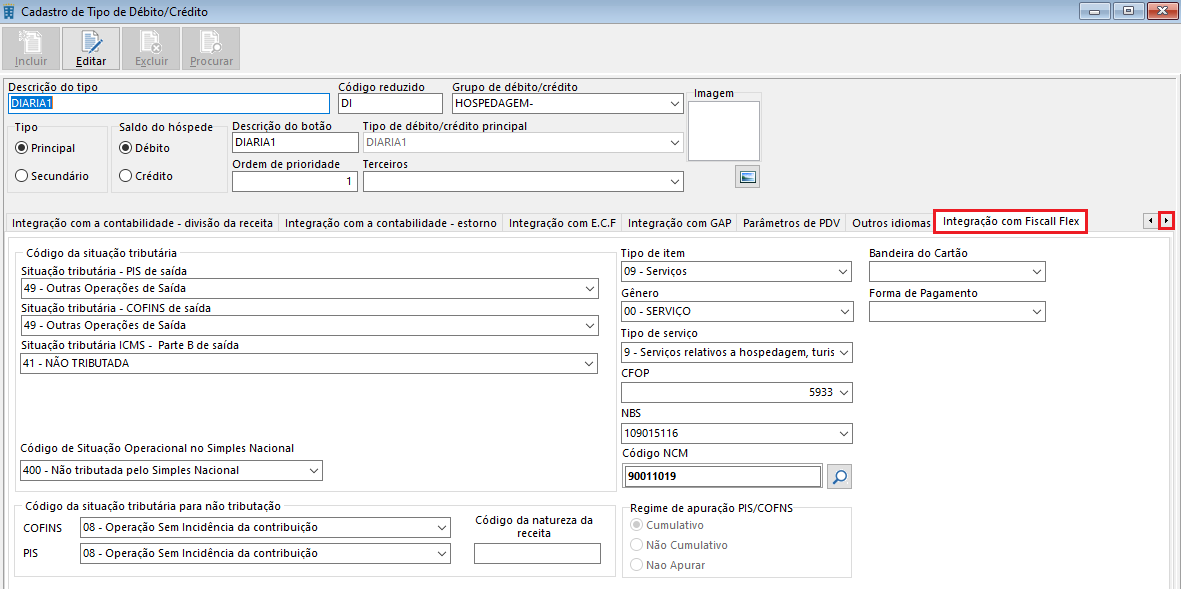Click the Incluir toolbar button
The image size is (1181, 589).
(x=31, y=49)
